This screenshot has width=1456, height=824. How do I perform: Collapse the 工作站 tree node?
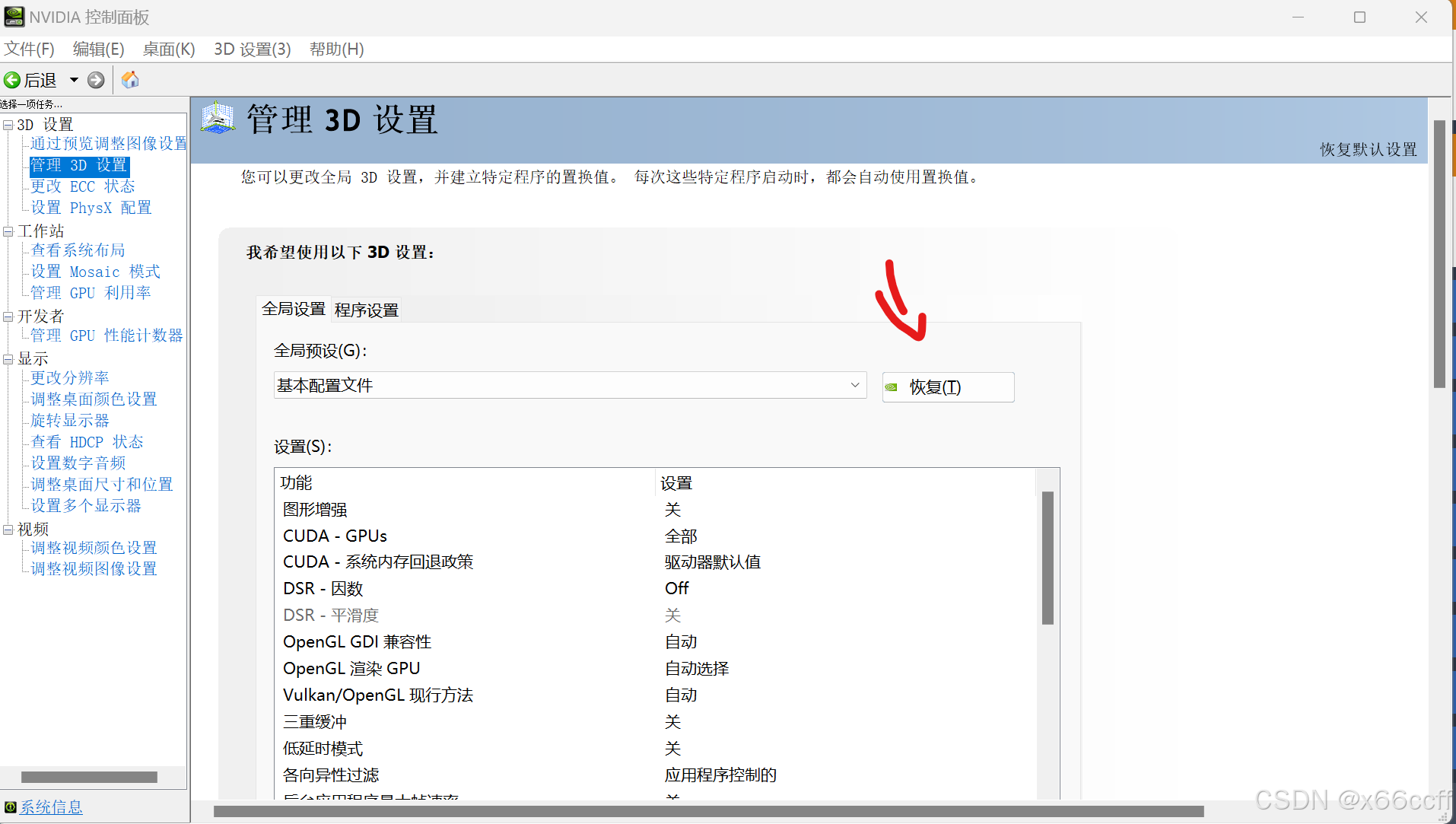8,231
